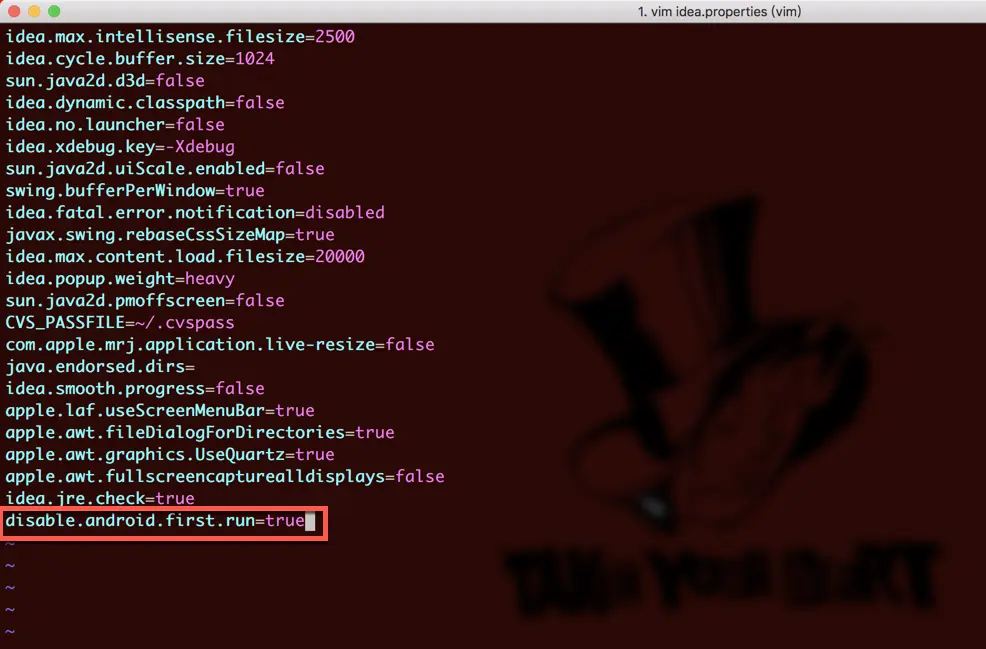
Task: Click the 'heavy' value of idea.popup.weight
Action: tap(209, 279)
